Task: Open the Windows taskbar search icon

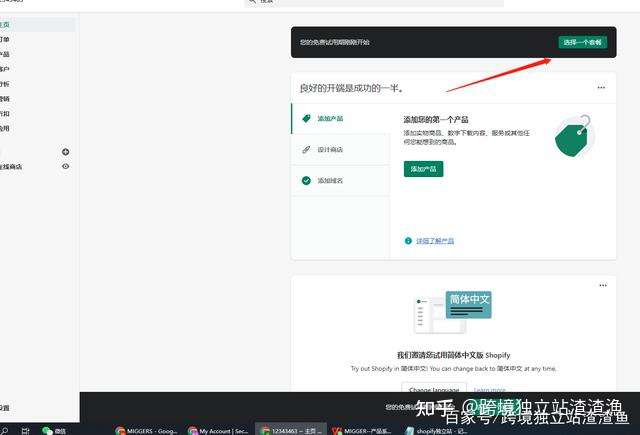Action: (x=4, y=431)
